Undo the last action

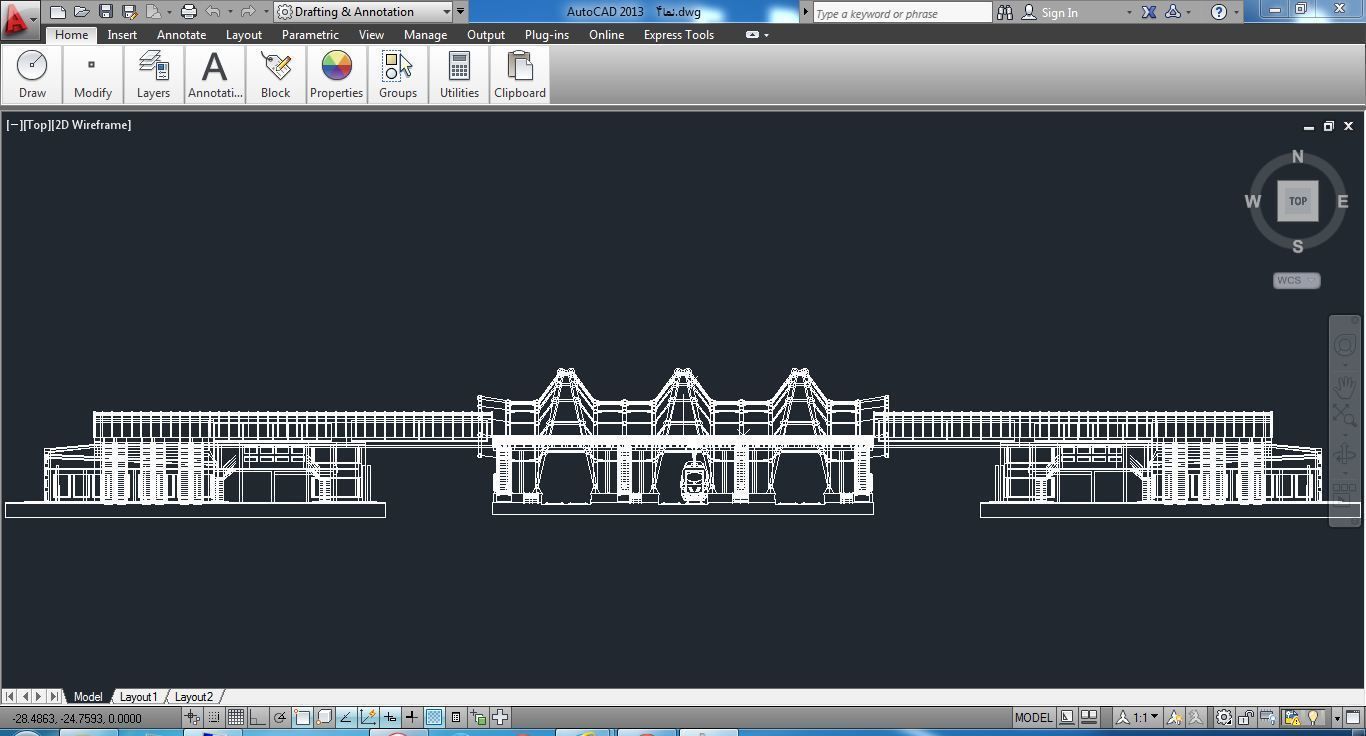[x=213, y=12]
